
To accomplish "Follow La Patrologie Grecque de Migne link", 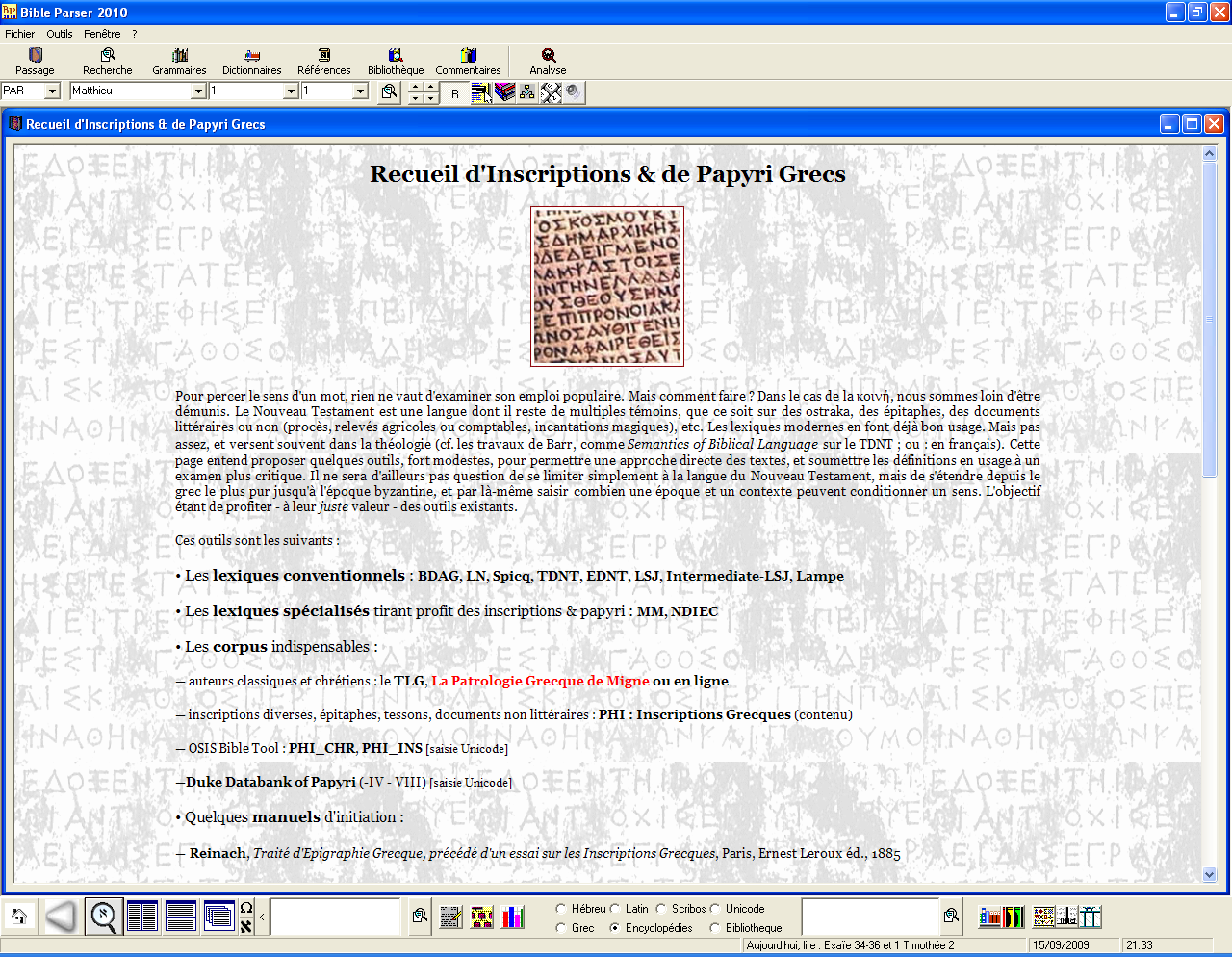I will click(x=540, y=681).
